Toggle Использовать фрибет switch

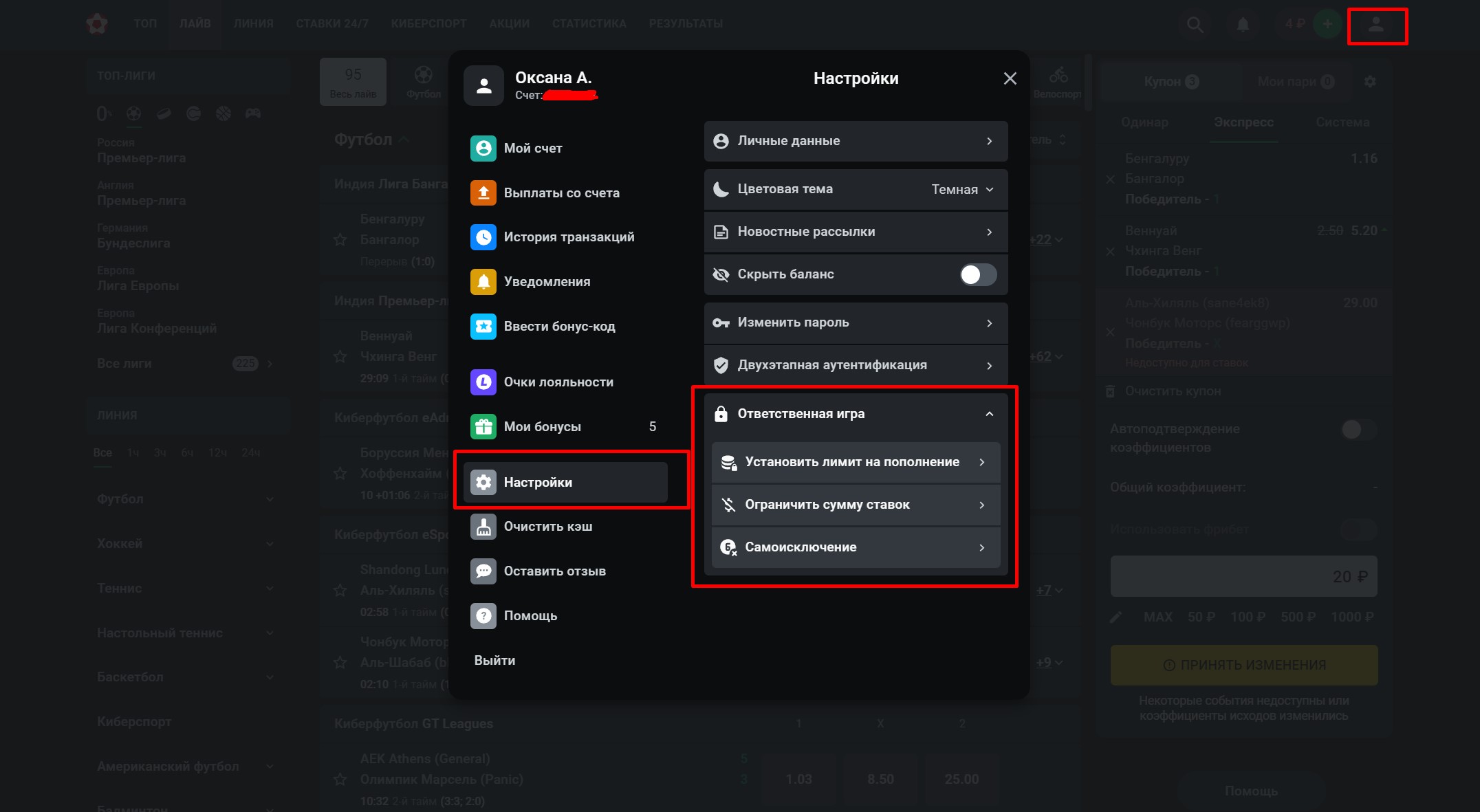(1358, 529)
